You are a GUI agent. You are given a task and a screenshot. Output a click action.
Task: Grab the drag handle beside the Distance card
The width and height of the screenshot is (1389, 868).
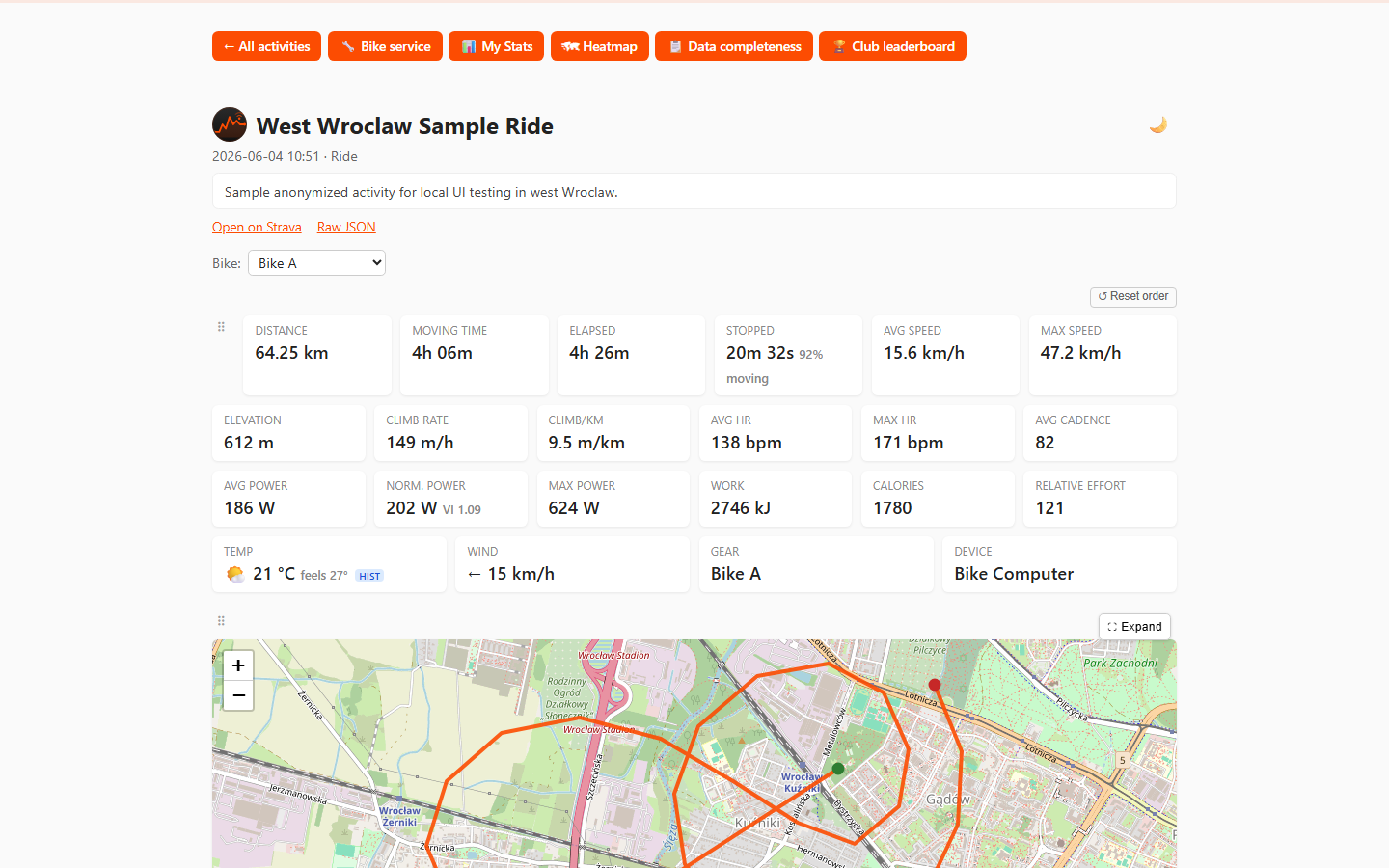221,327
